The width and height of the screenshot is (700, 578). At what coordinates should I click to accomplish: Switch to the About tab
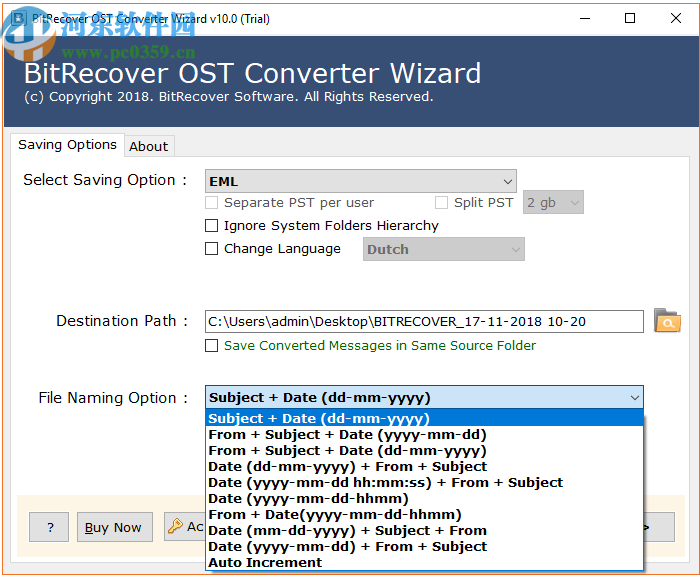[149, 146]
